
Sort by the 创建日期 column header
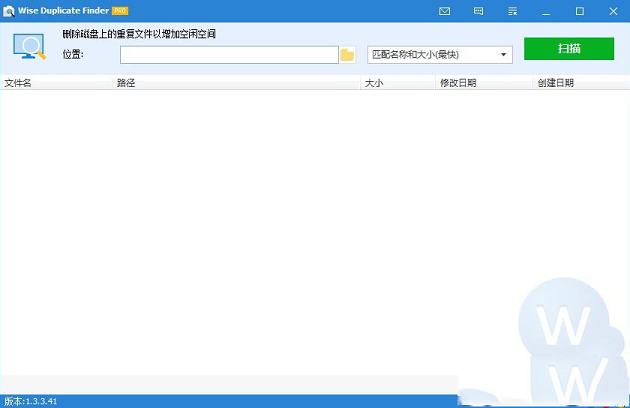tap(555, 83)
